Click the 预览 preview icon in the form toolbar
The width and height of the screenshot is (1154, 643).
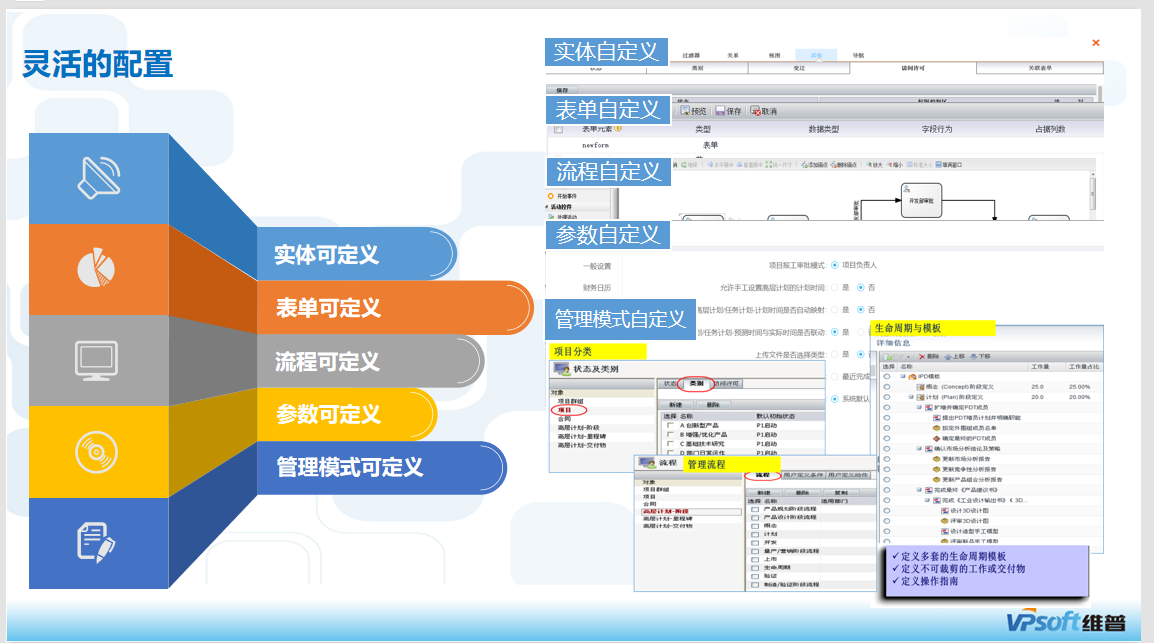click(684, 111)
